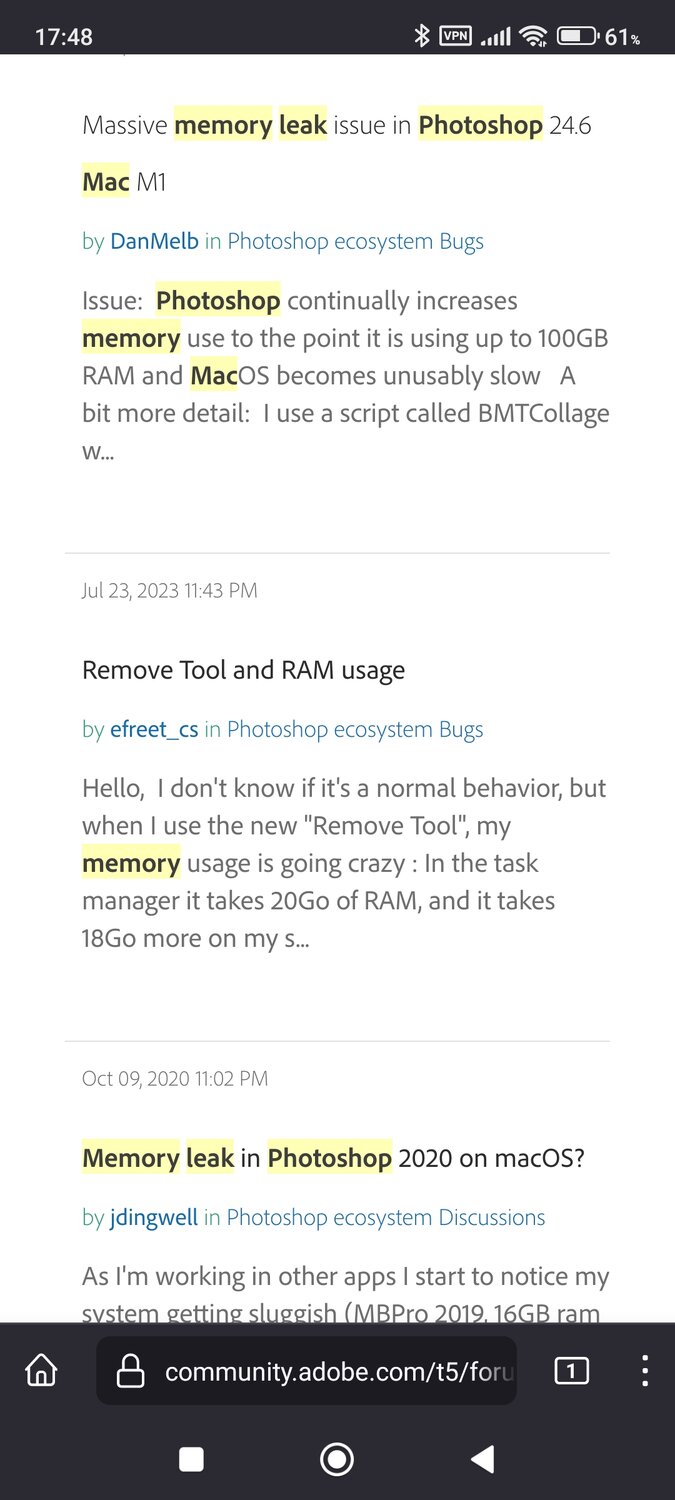Tap the Wi-Fi status icon
Viewport: 675px width, 1500px height.
point(535,37)
